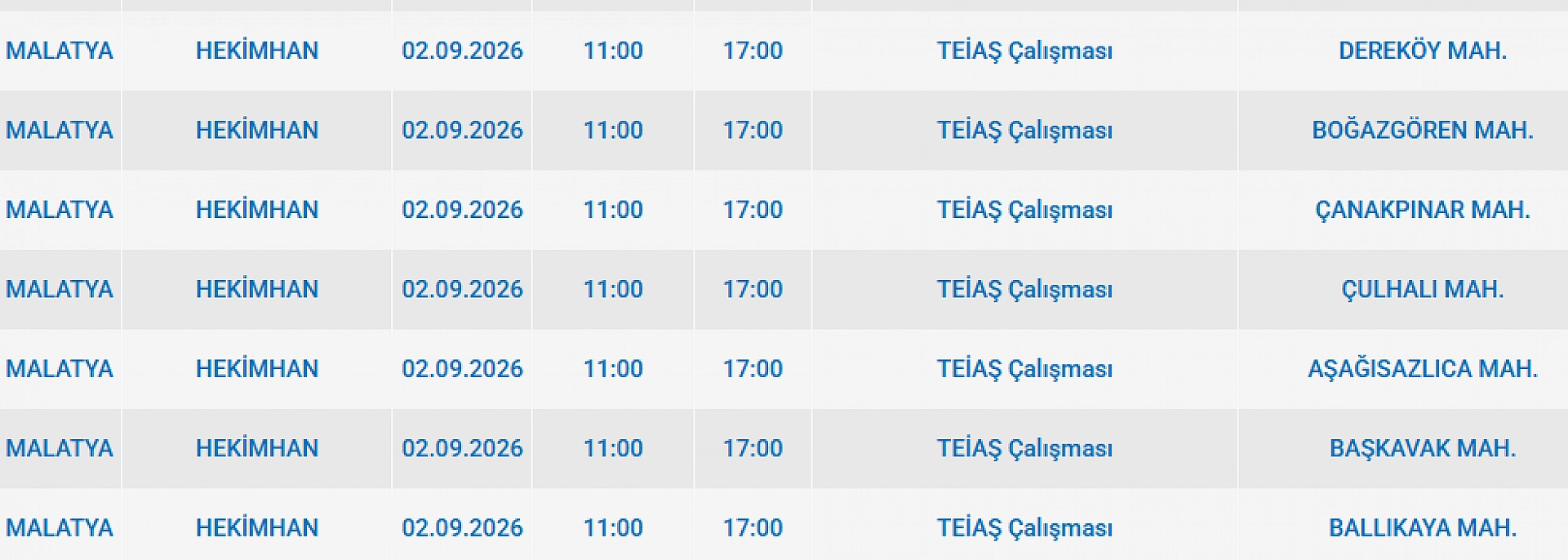Click start time 11:00 in ÇULHALI row

pos(613,290)
